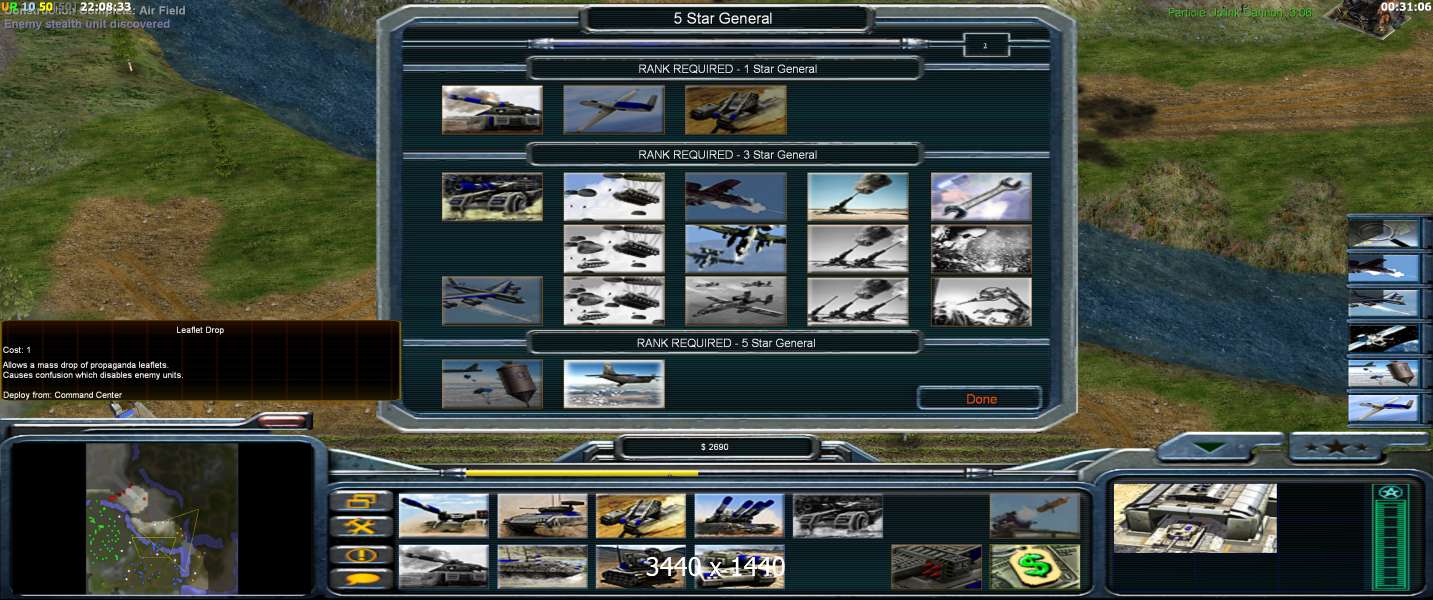Select the B-52 bomber power in 3 Star section
This screenshot has height=600, width=1433.
(492, 301)
